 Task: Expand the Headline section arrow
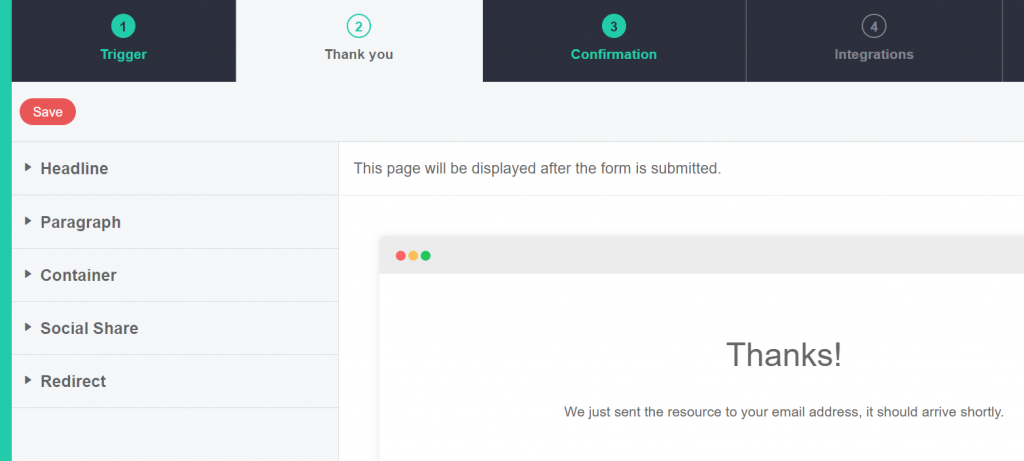point(28,168)
